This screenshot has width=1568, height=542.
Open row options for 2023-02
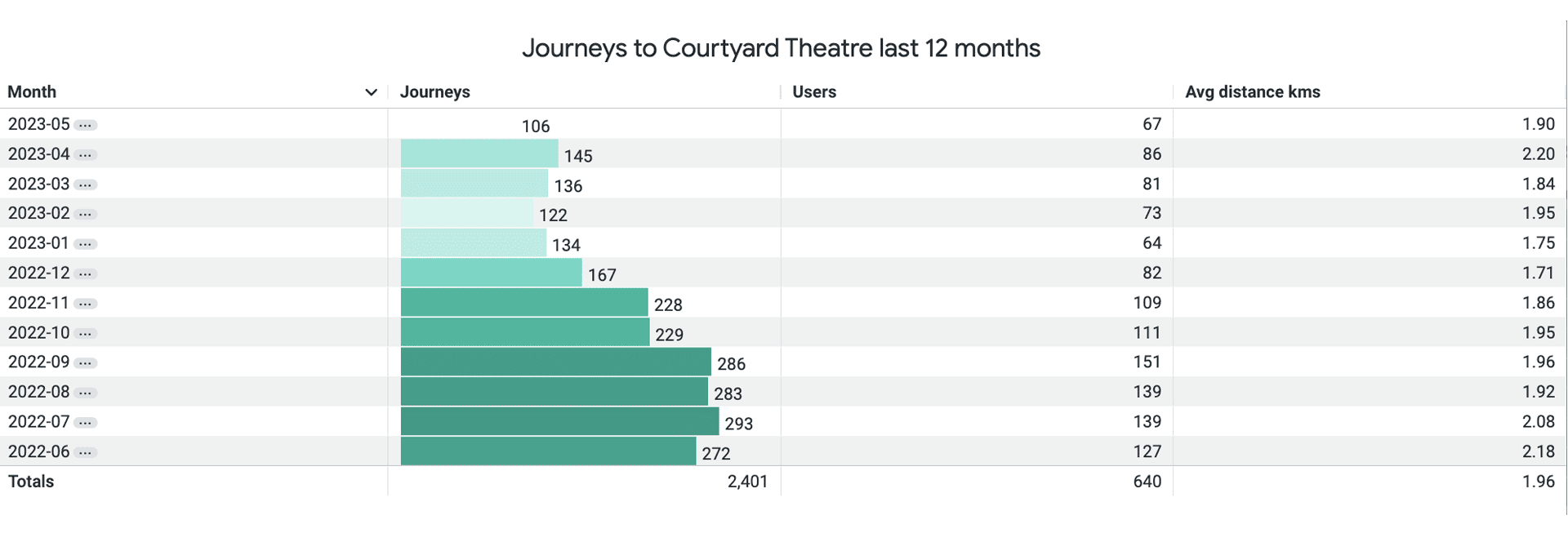click(x=85, y=214)
